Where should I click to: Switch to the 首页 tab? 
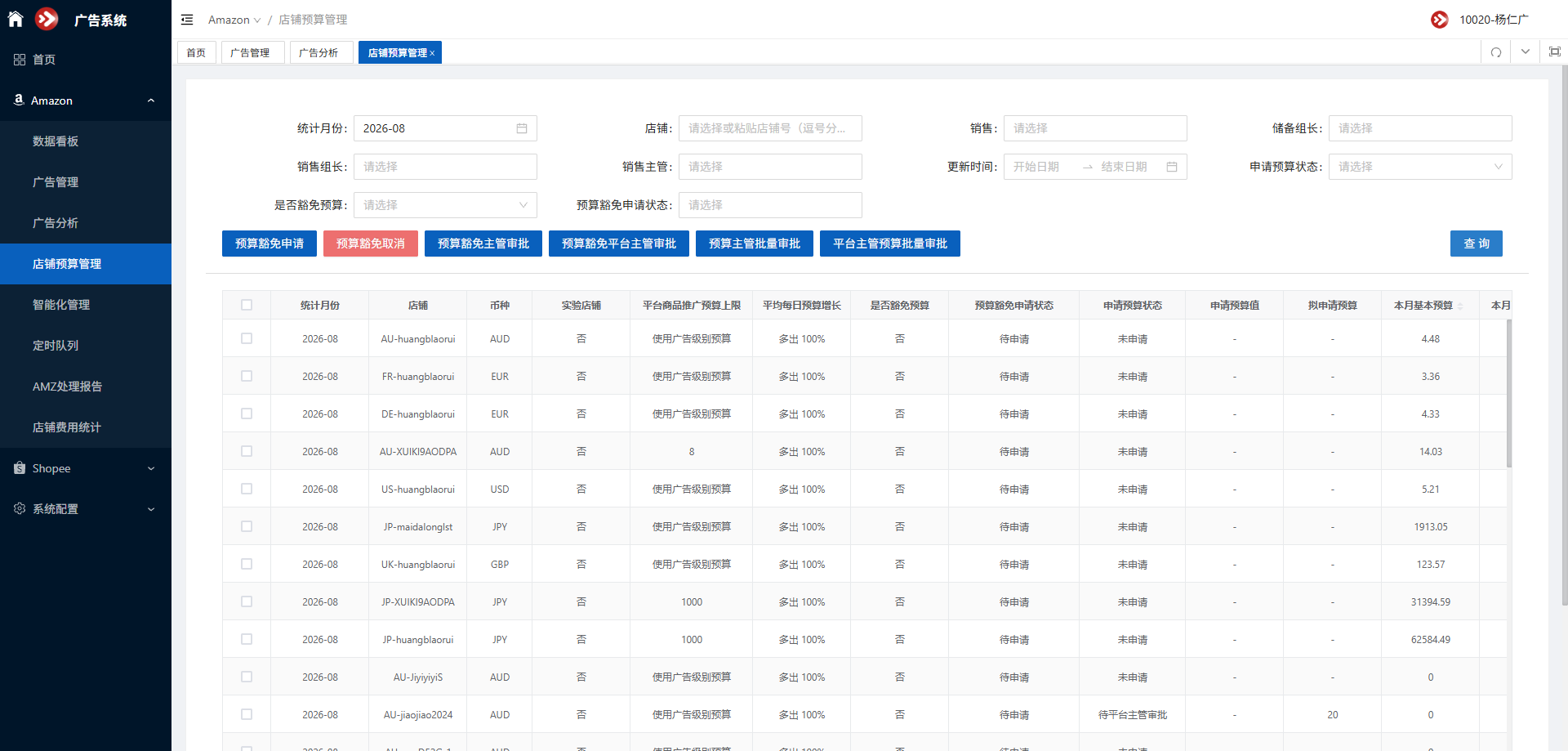click(196, 52)
